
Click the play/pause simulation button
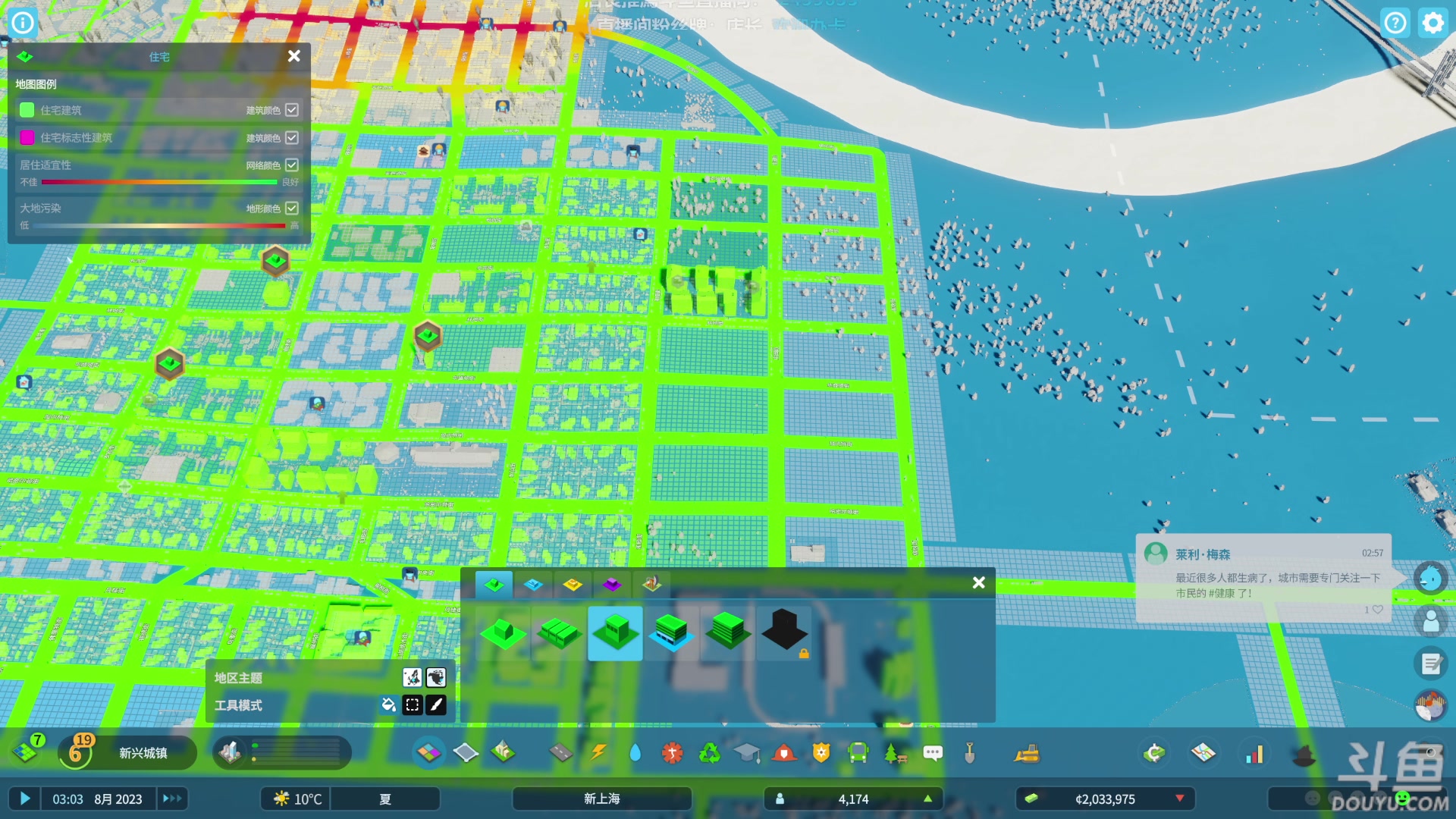pos(25,799)
